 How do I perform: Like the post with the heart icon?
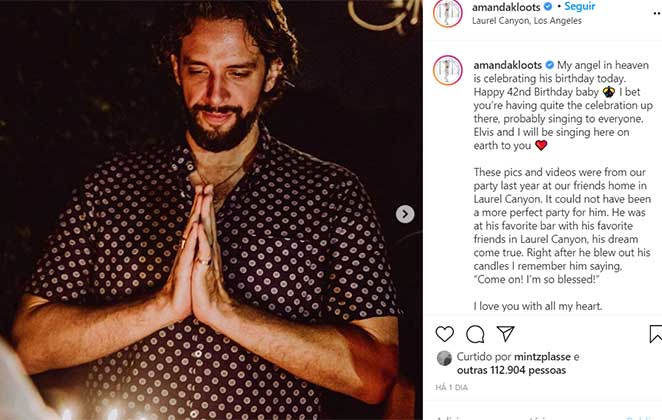click(x=445, y=334)
